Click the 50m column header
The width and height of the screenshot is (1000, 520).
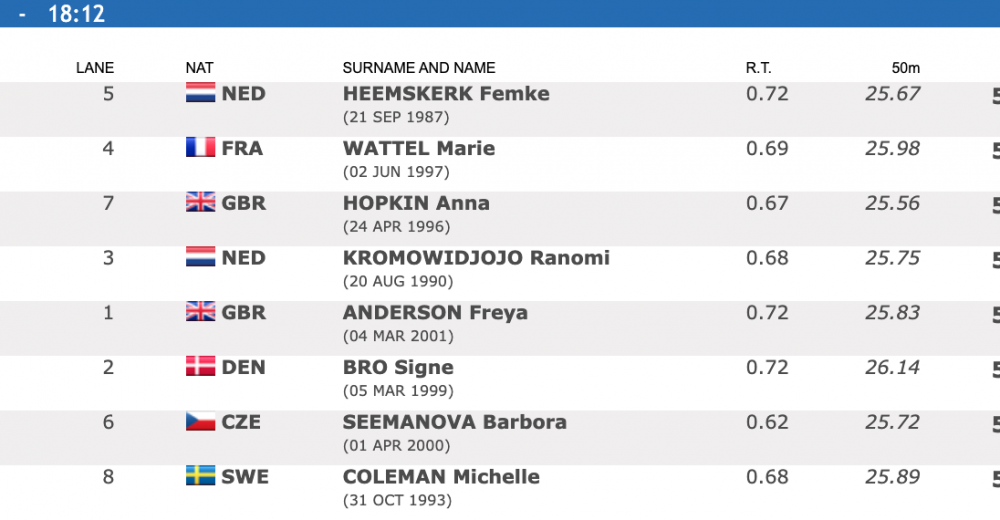coord(905,68)
